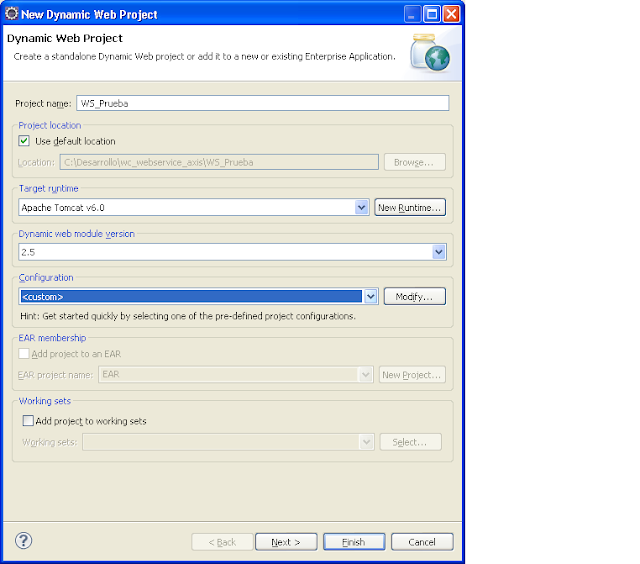Open Target runtime dropdown arrow

point(361,208)
